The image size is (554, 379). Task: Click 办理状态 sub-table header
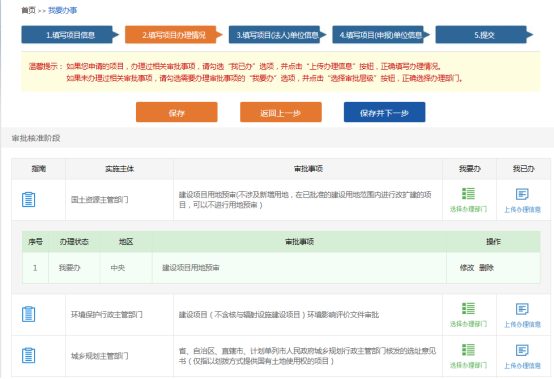pos(74,242)
